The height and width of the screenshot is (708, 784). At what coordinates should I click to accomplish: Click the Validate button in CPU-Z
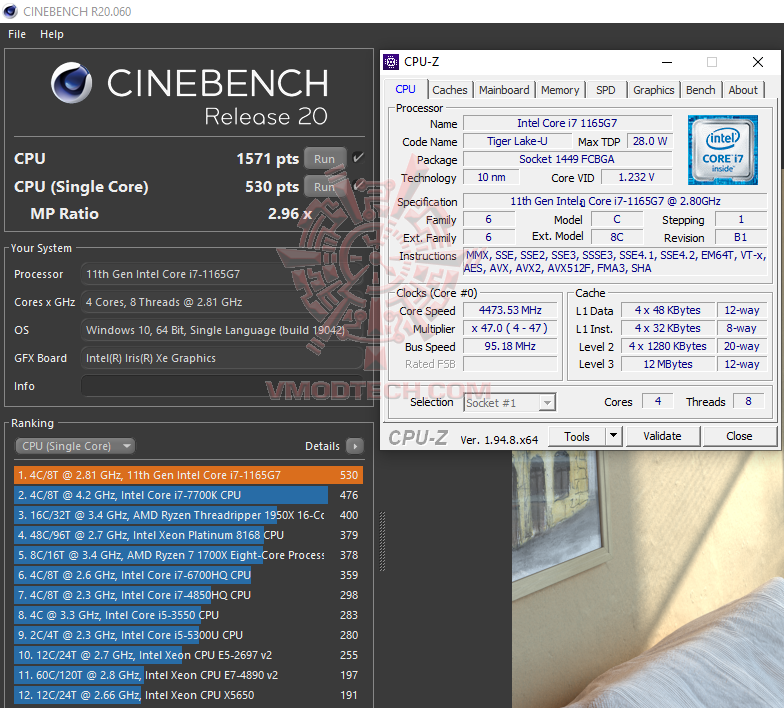[662, 436]
